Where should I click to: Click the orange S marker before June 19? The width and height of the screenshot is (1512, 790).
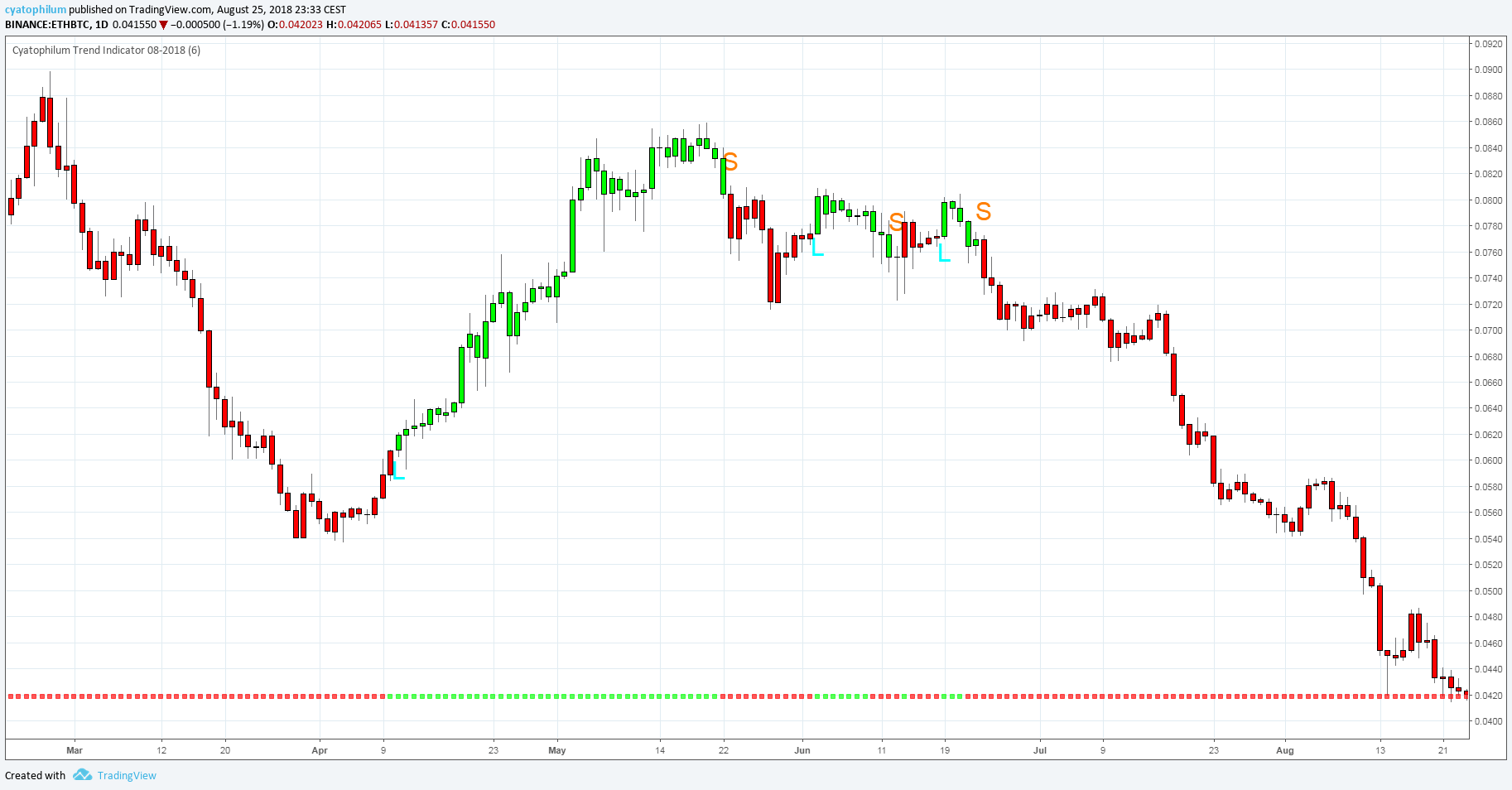pos(896,222)
